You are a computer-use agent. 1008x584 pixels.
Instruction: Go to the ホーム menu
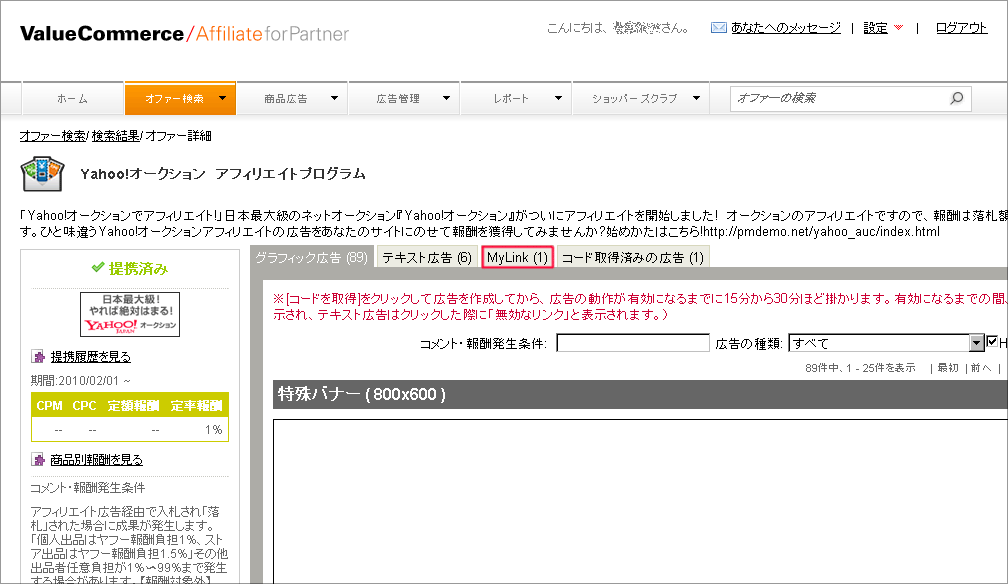73,98
